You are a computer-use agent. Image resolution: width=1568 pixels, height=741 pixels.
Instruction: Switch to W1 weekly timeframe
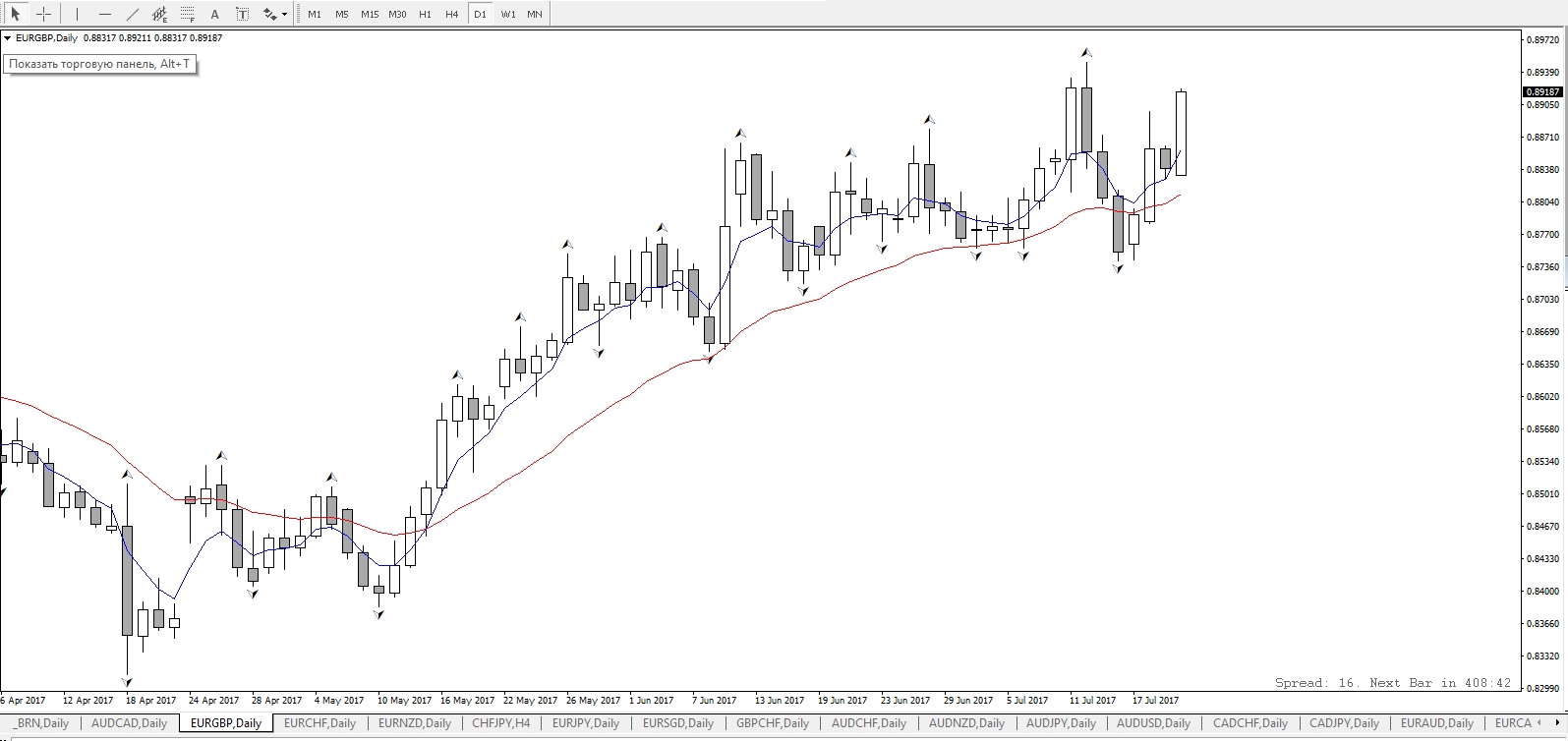pos(507,14)
